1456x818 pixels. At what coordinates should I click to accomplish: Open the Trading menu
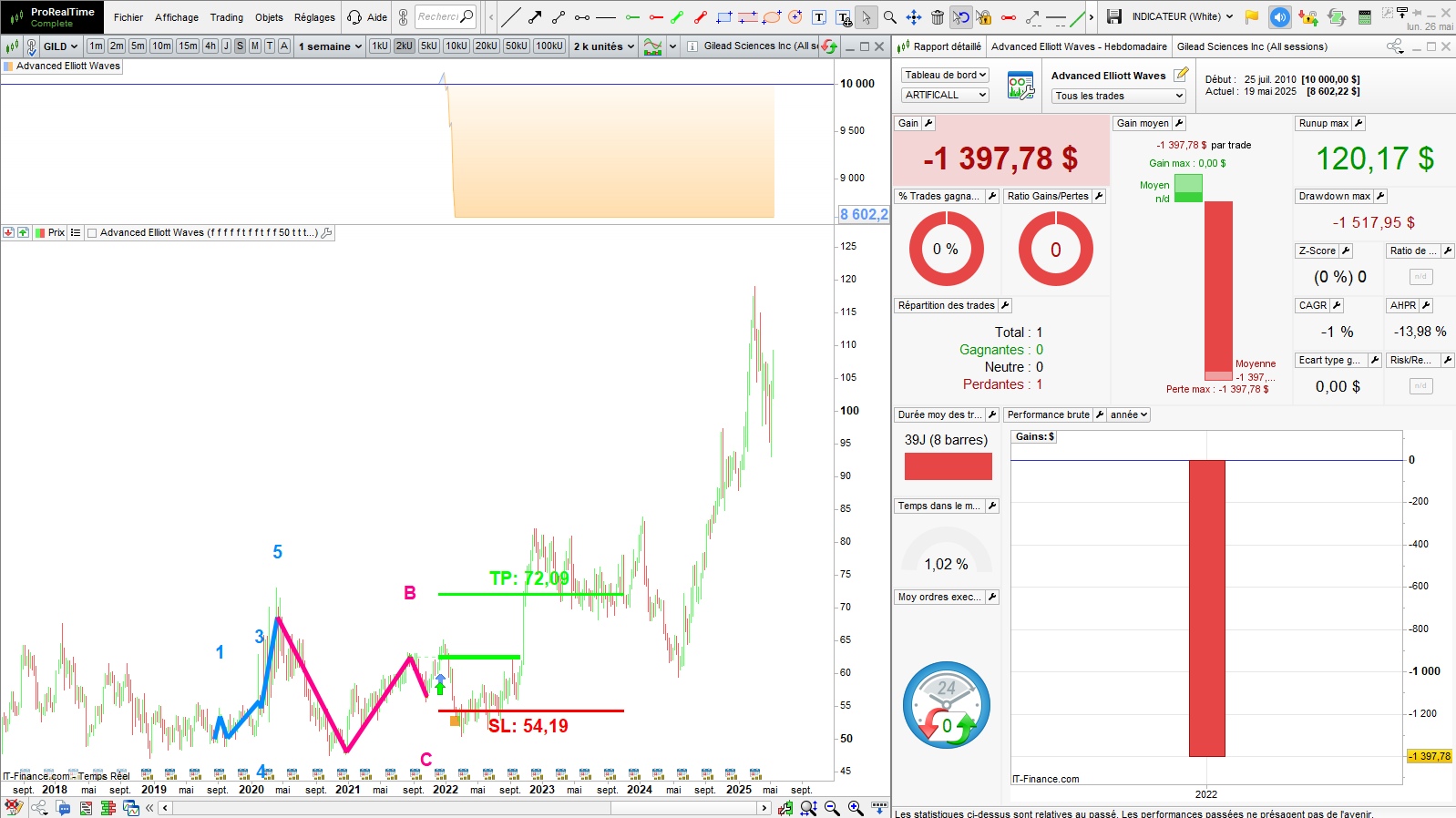click(227, 17)
